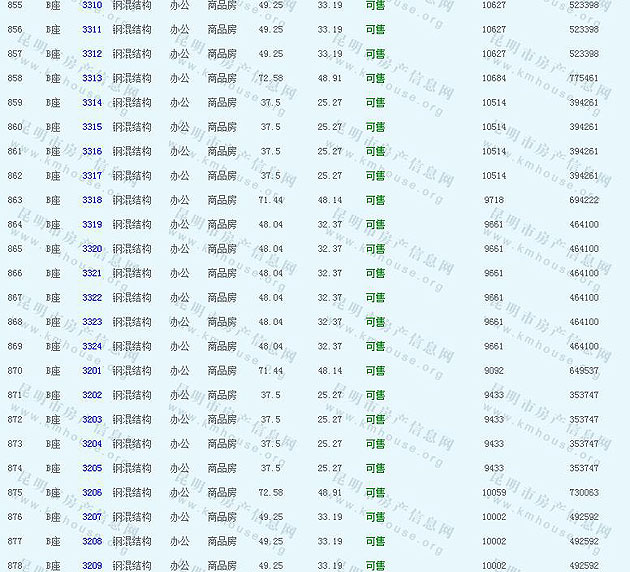The width and height of the screenshot is (630, 572).
Task: View room 3318 details
Action: click(92, 200)
